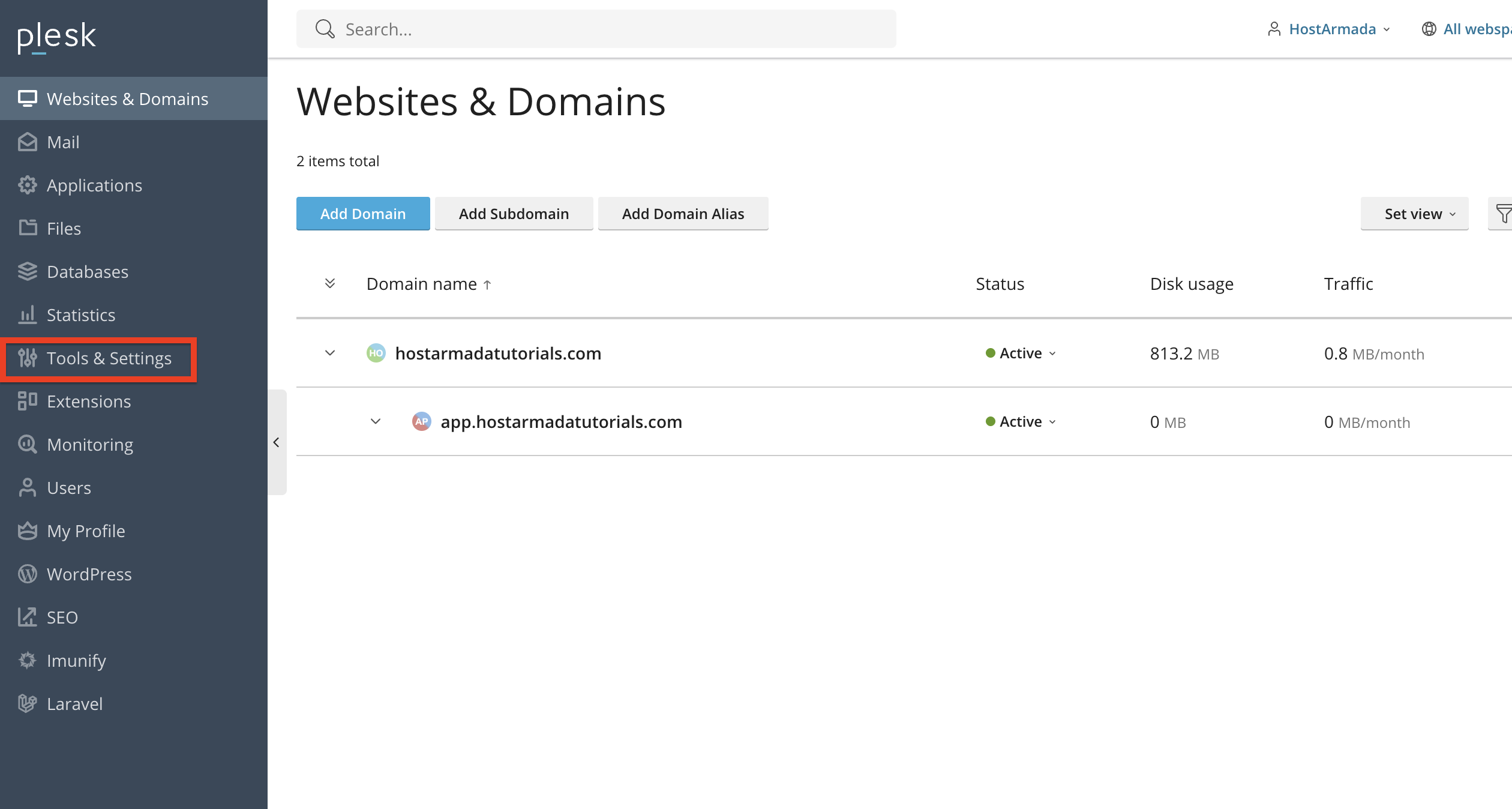
Task: Click the 2 items total text
Action: coord(338,161)
